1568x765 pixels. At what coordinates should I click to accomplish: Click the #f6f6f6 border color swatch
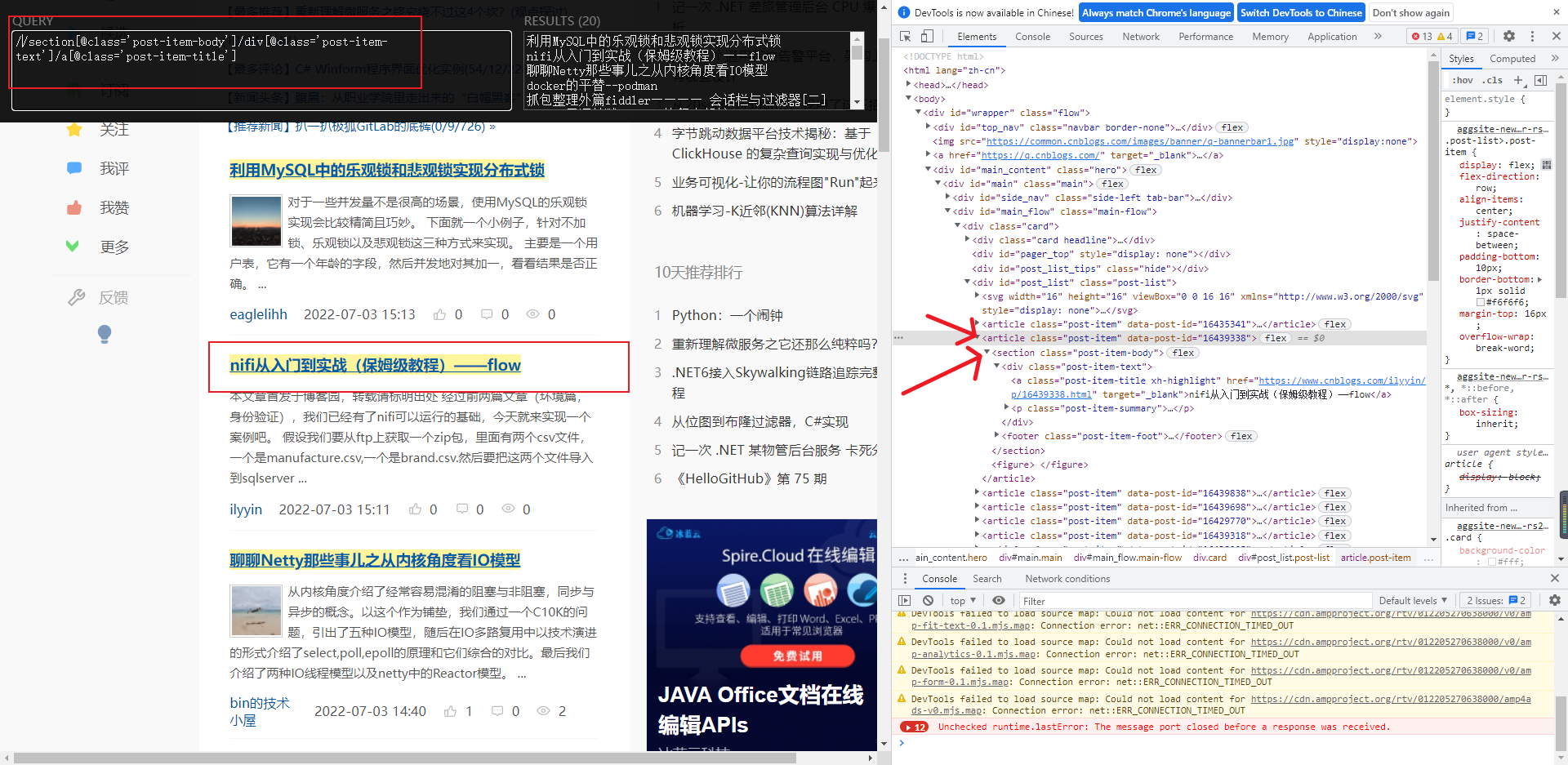point(1480,302)
